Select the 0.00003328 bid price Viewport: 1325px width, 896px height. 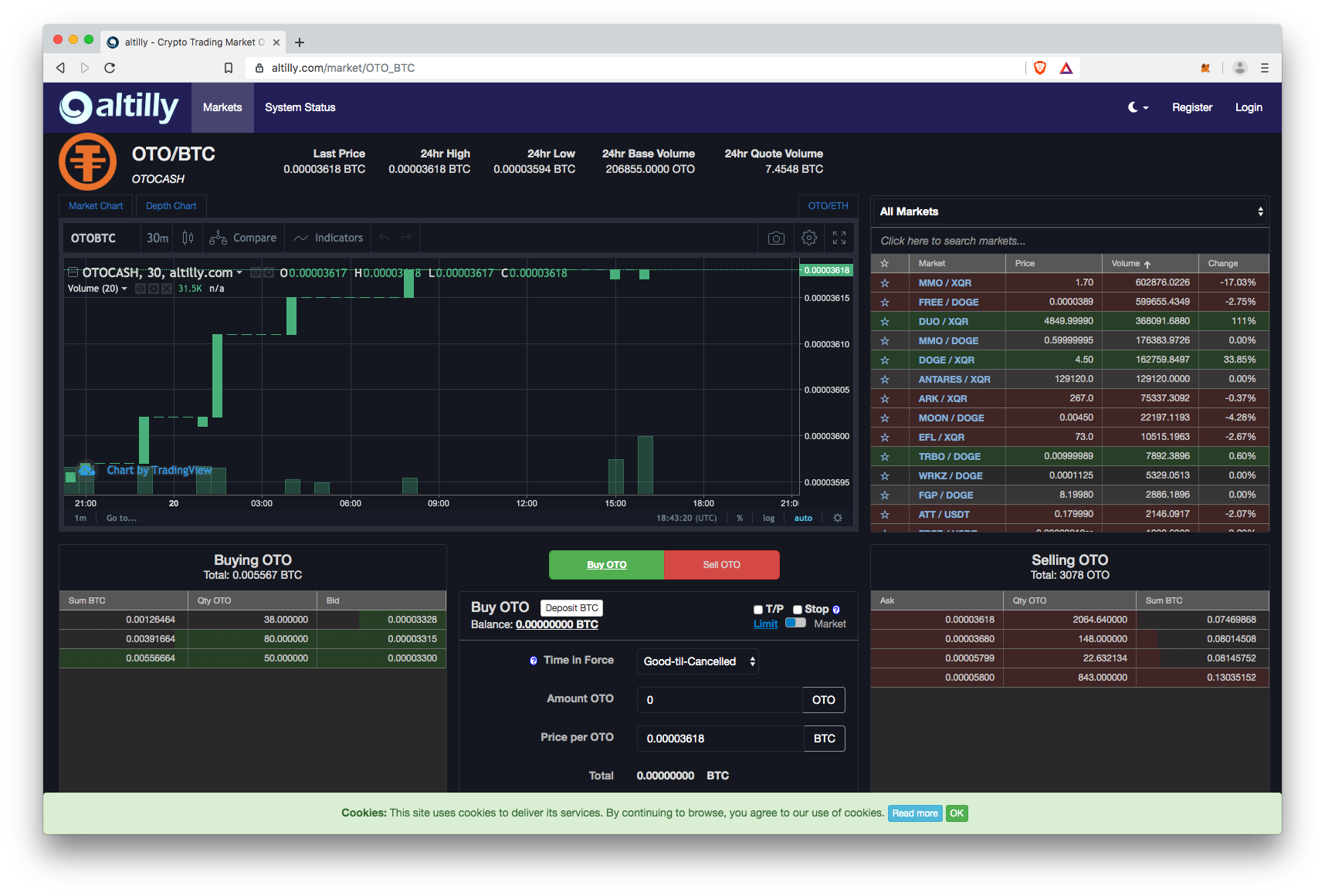click(412, 620)
